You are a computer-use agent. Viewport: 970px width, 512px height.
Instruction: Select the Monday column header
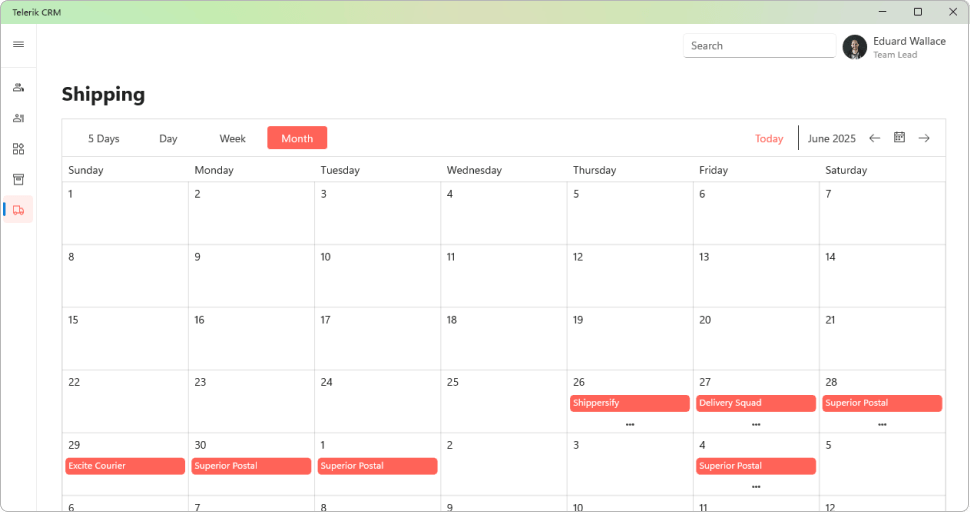tap(251, 170)
